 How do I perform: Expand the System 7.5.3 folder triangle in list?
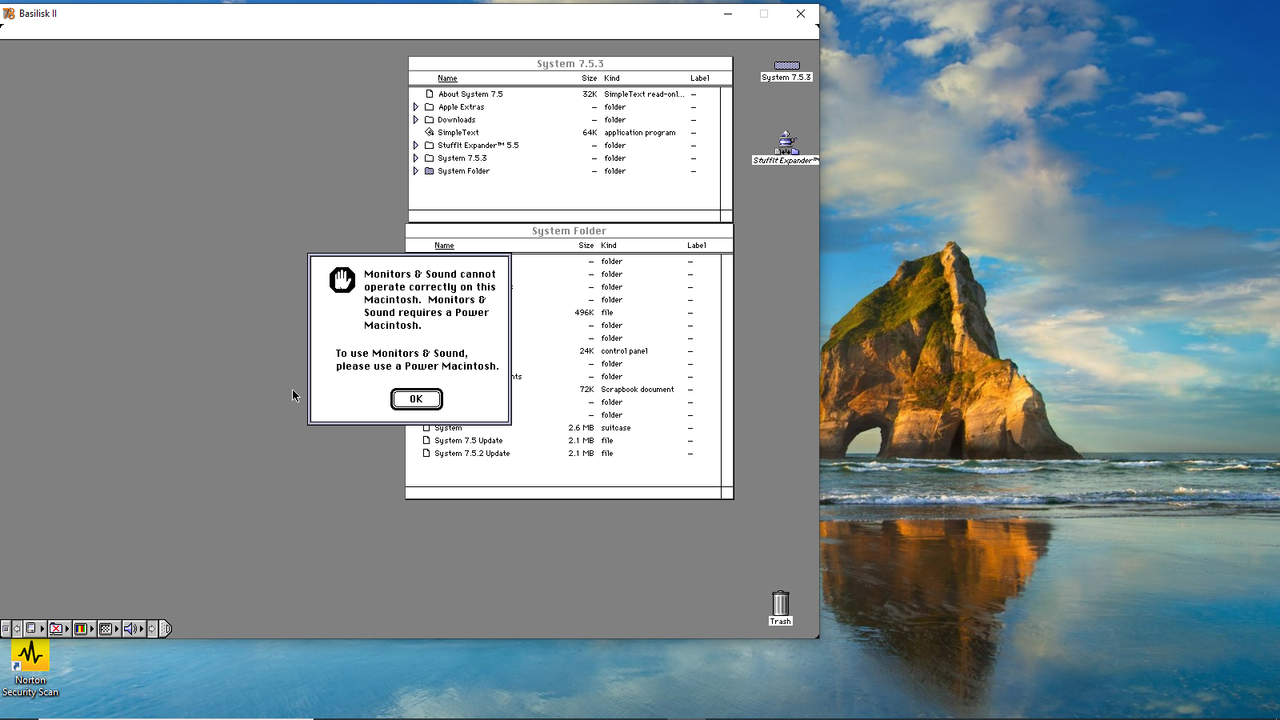click(416, 158)
